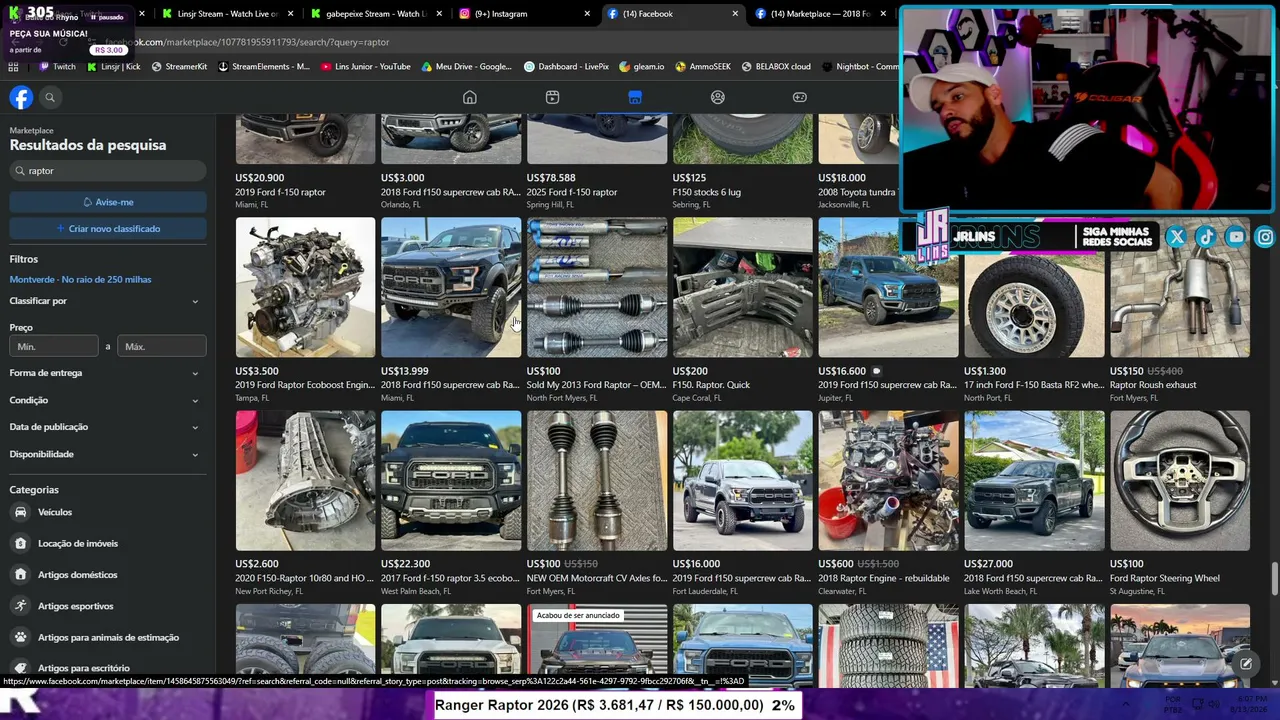Expand the Classificar por sort dropdown
The height and width of the screenshot is (720, 1280).
(104, 301)
